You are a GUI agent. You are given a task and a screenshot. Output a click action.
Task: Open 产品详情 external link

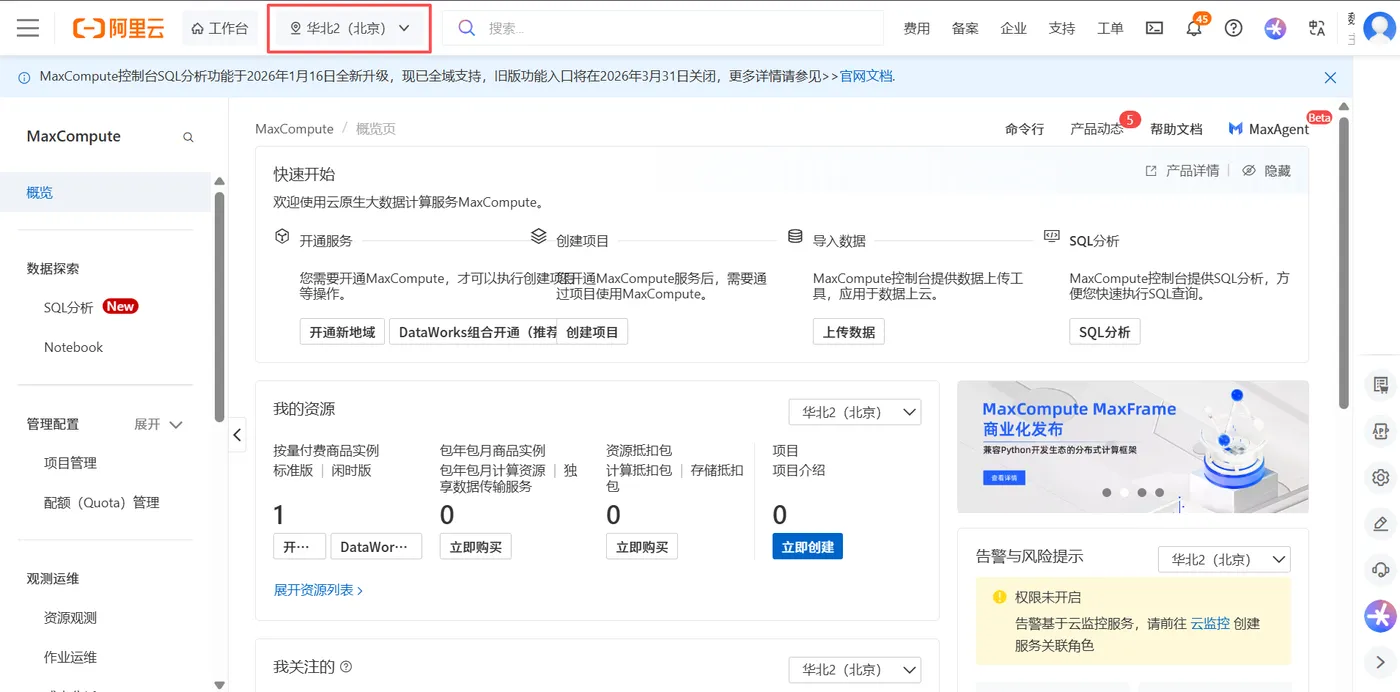pos(1183,171)
